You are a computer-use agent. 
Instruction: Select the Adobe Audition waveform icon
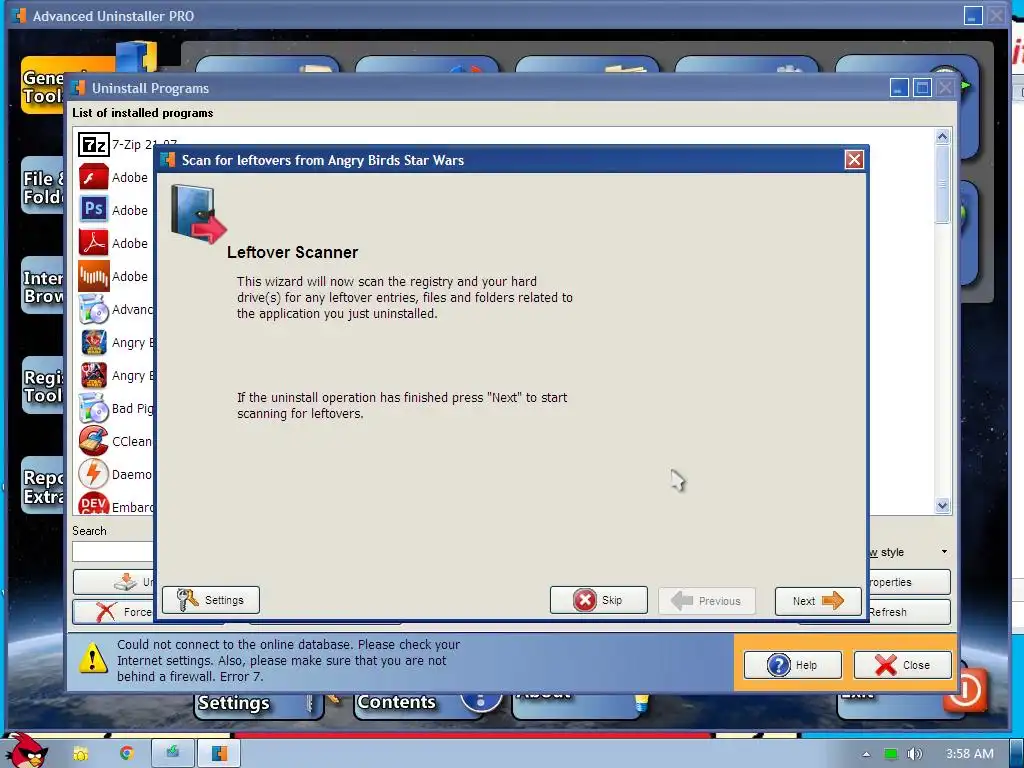93,276
